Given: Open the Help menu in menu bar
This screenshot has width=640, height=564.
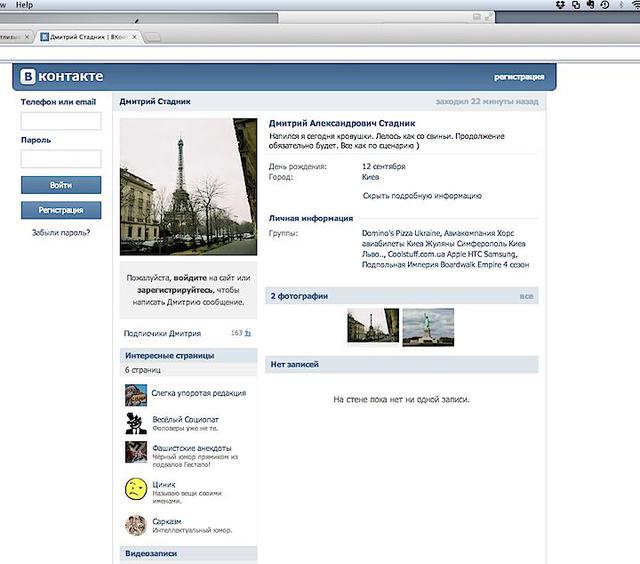Looking at the screenshot, I should [x=24, y=5].
